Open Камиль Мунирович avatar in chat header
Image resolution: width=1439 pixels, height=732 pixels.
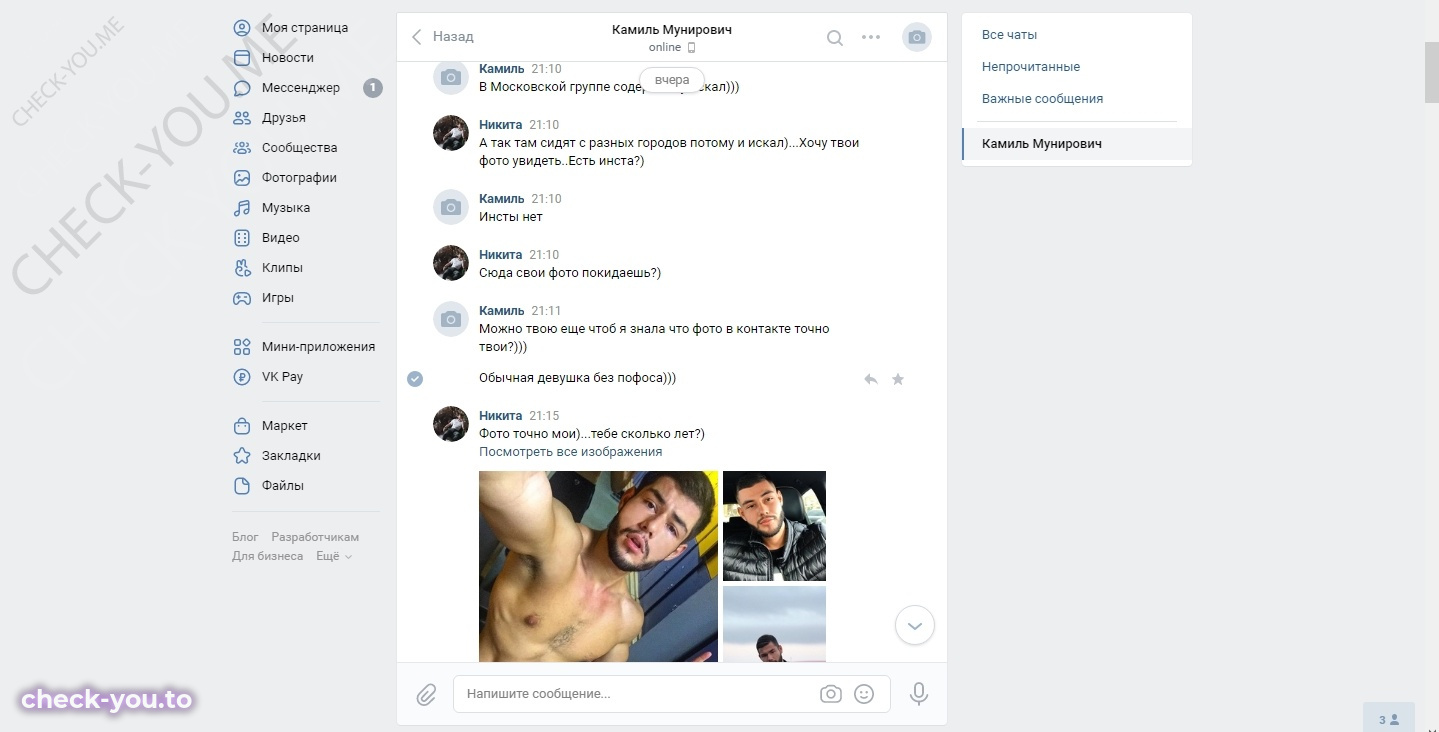pyautogui.click(x=917, y=38)
